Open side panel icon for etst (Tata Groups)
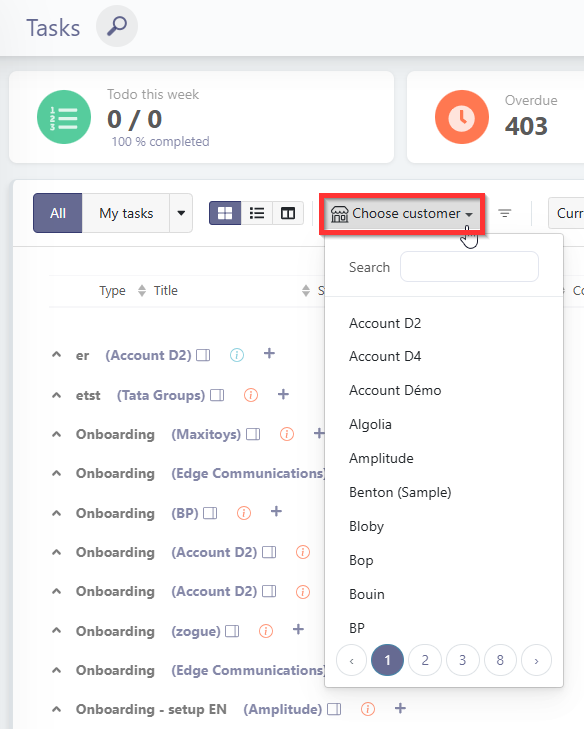 point(217,395)
